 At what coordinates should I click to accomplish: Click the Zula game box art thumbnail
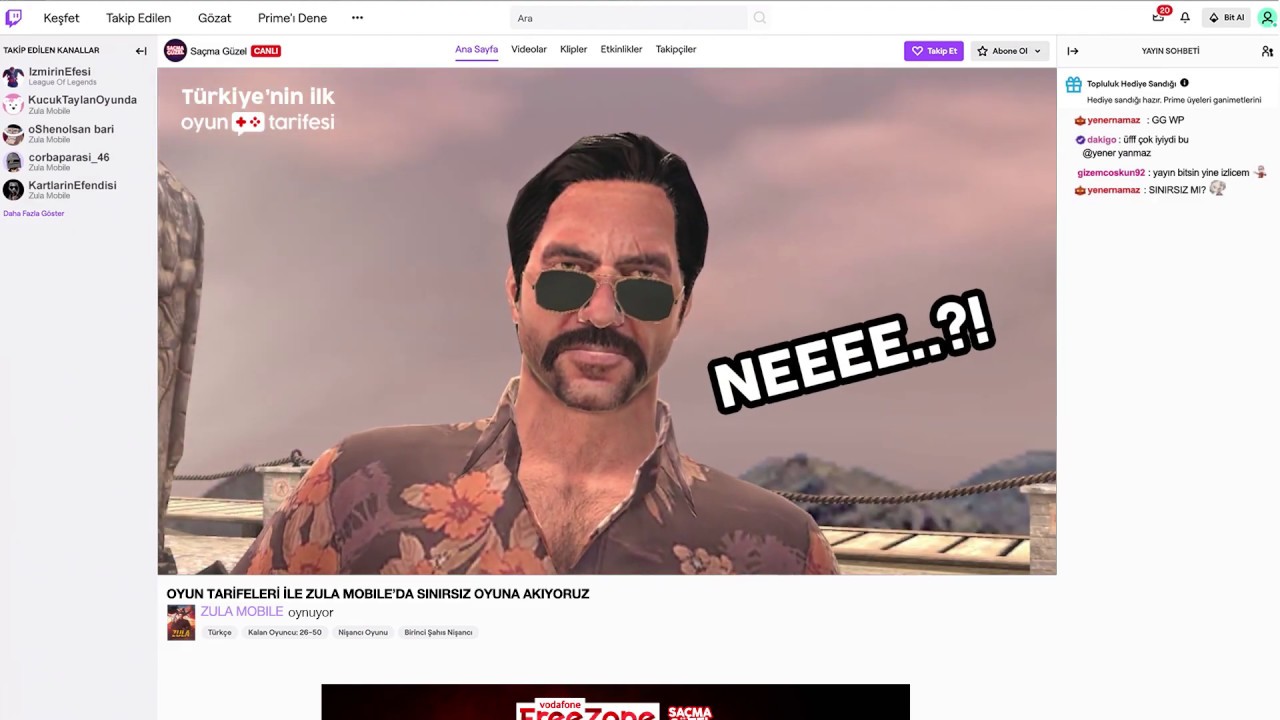pos(181,622)
